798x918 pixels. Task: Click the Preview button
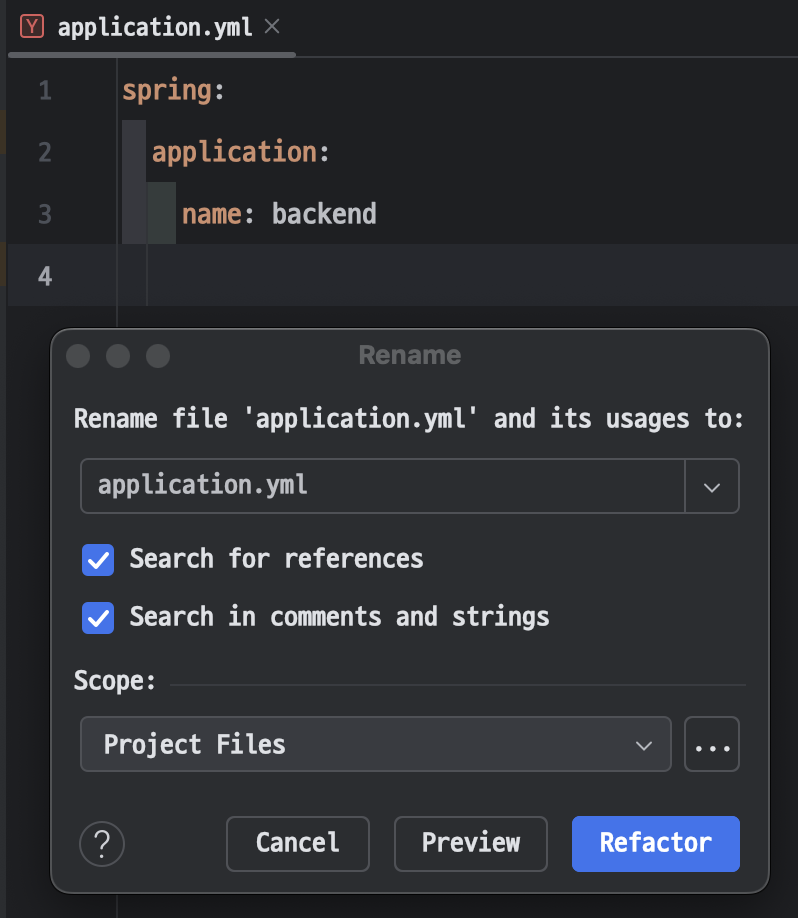(x=471, y=844)
